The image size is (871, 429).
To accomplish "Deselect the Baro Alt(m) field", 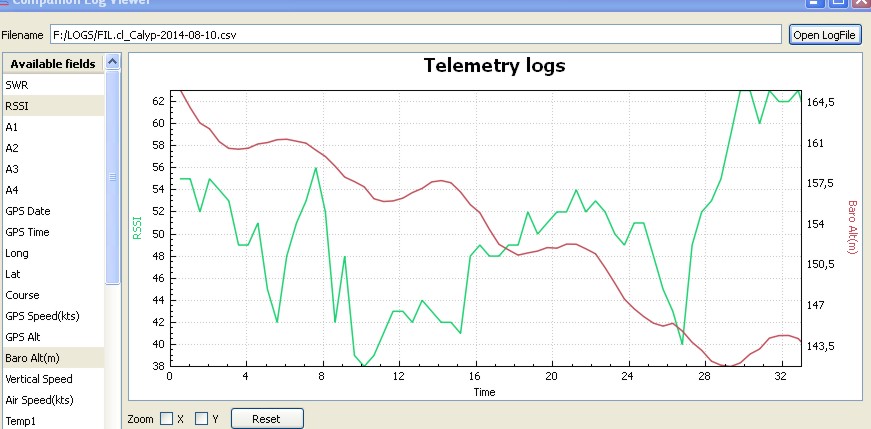I will point(52,358).
